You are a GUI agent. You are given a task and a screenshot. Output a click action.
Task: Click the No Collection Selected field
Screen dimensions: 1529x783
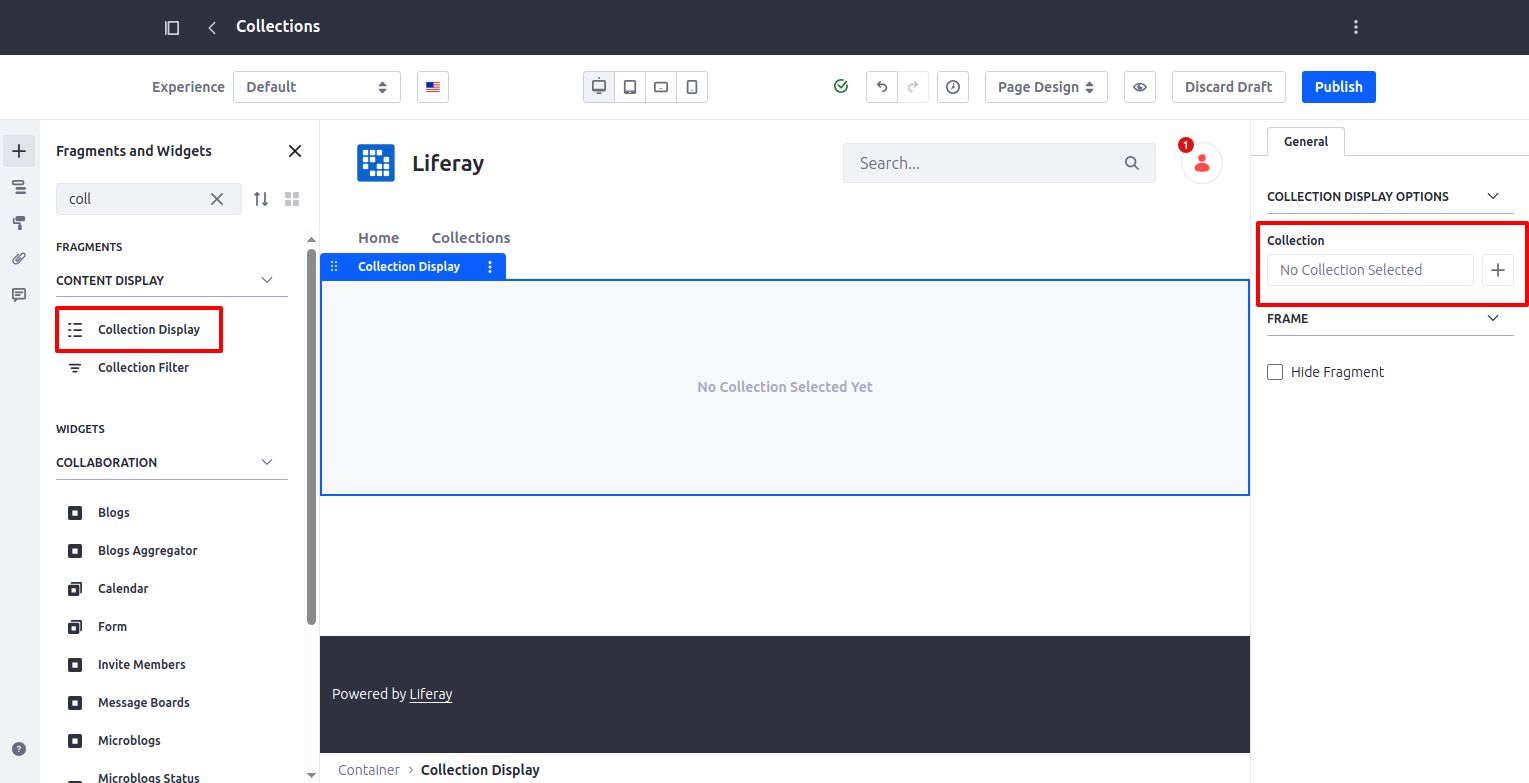pyautogui.click(x=1370, y=270)
